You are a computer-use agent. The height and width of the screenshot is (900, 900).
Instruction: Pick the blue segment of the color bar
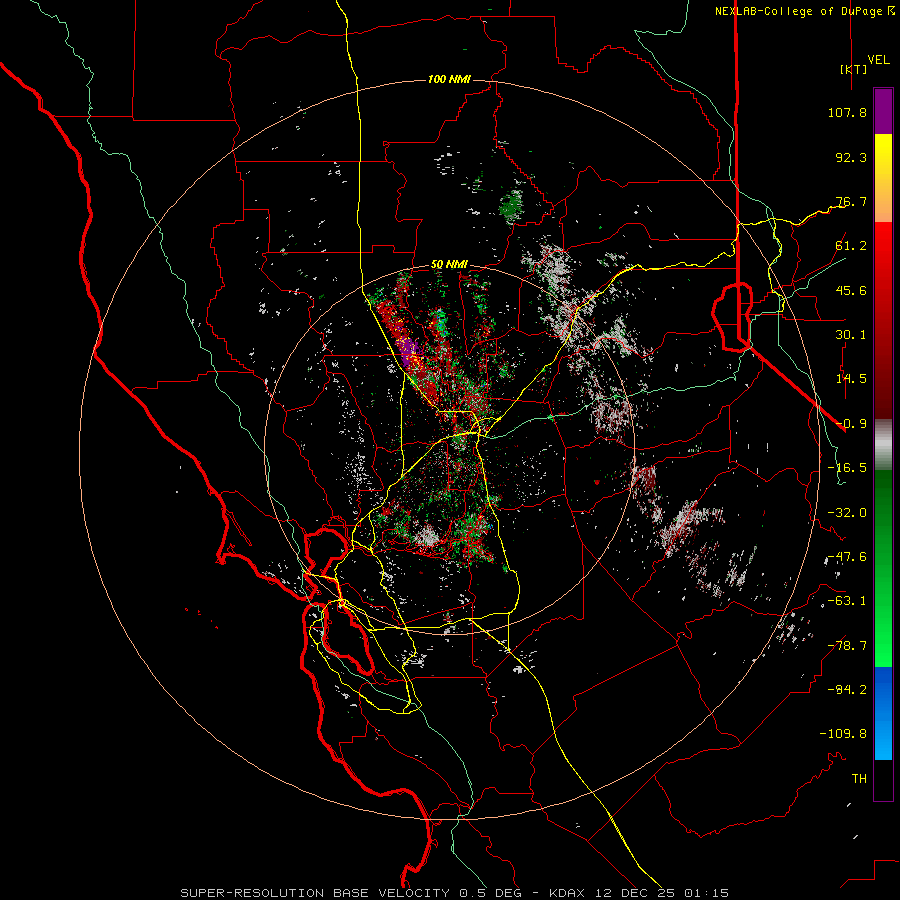coord(883,713)
